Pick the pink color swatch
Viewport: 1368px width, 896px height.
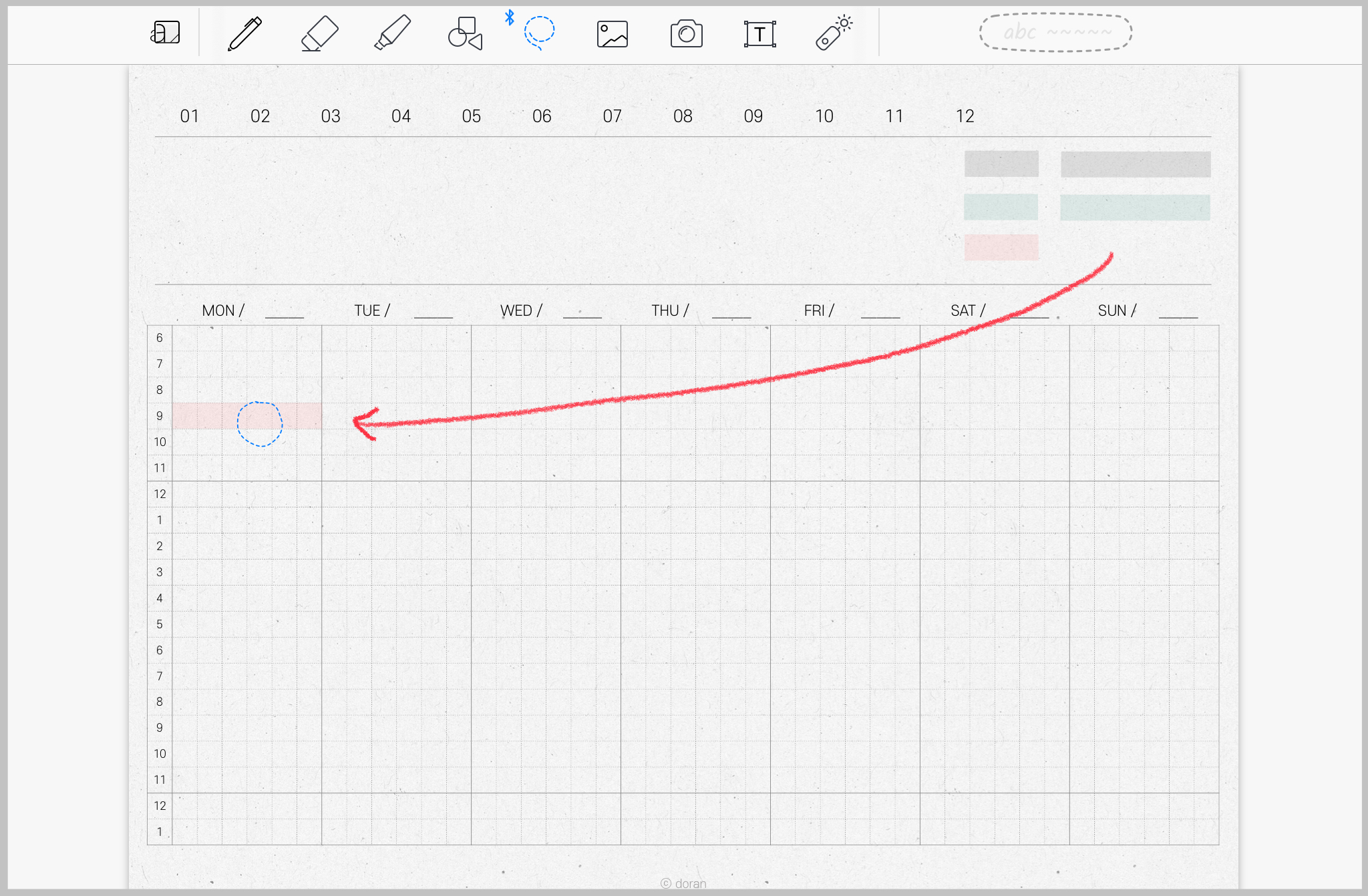pyautogui.click(x=1001, y=247)
